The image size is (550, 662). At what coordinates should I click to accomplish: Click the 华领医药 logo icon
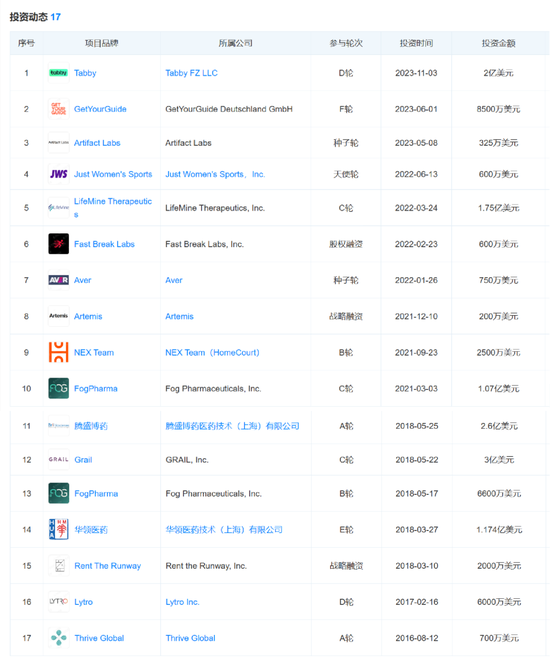(59, 529)
